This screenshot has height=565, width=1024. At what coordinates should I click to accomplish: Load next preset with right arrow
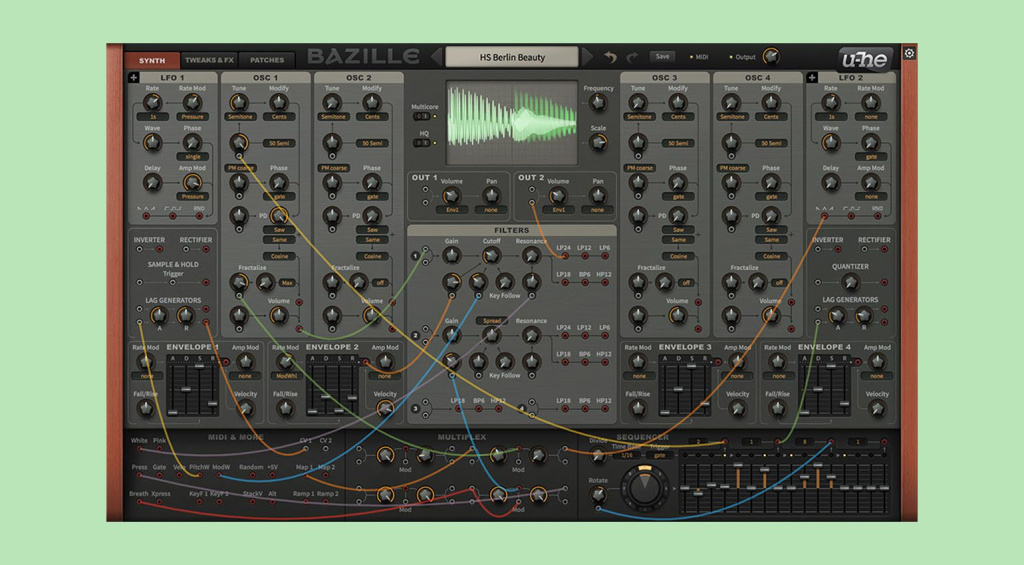coord(586,57)
